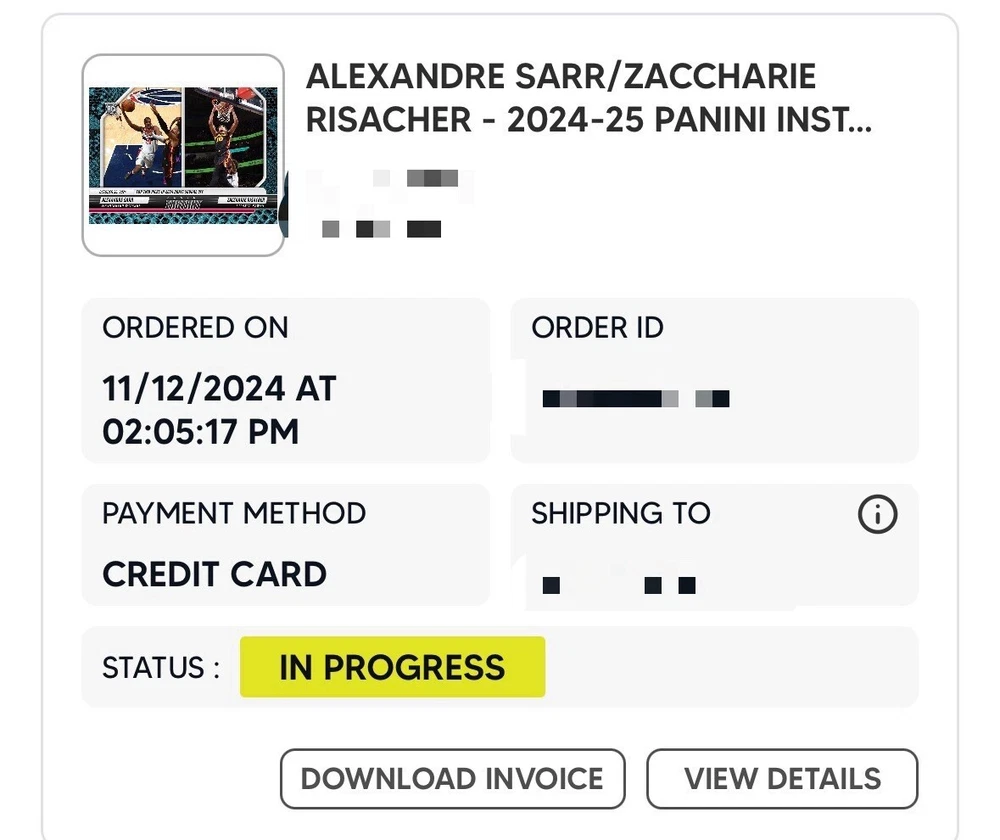Open View Details for this order
The width and height of the screenshot is (1000, 840).
pyautogui.click(x=782, y=779)
